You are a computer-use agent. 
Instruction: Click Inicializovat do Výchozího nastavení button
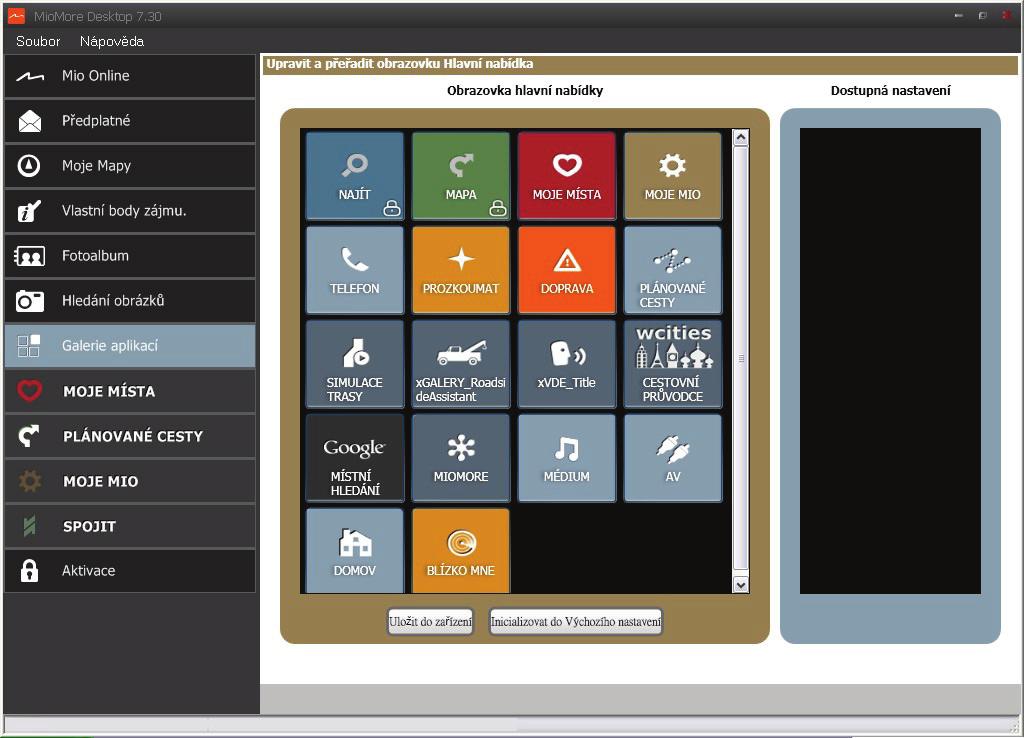pos(576,622)
